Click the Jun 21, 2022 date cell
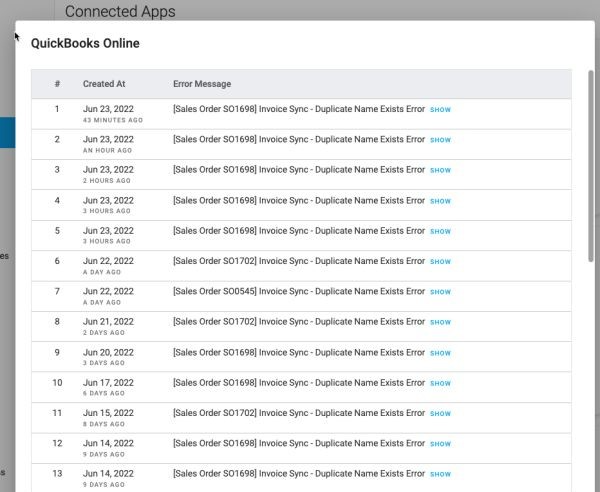 (108, 321)
